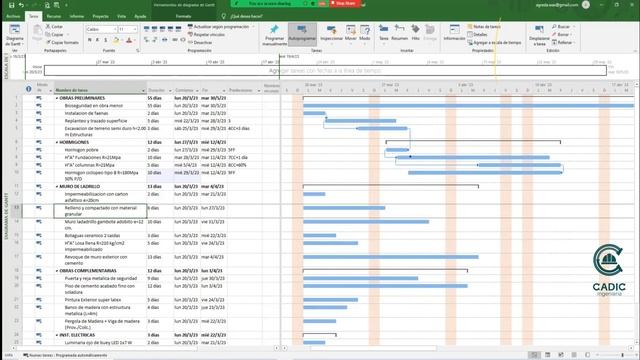640x360 pixels.
Task: Click the yellow background fill color button
Action: (116, 40)
